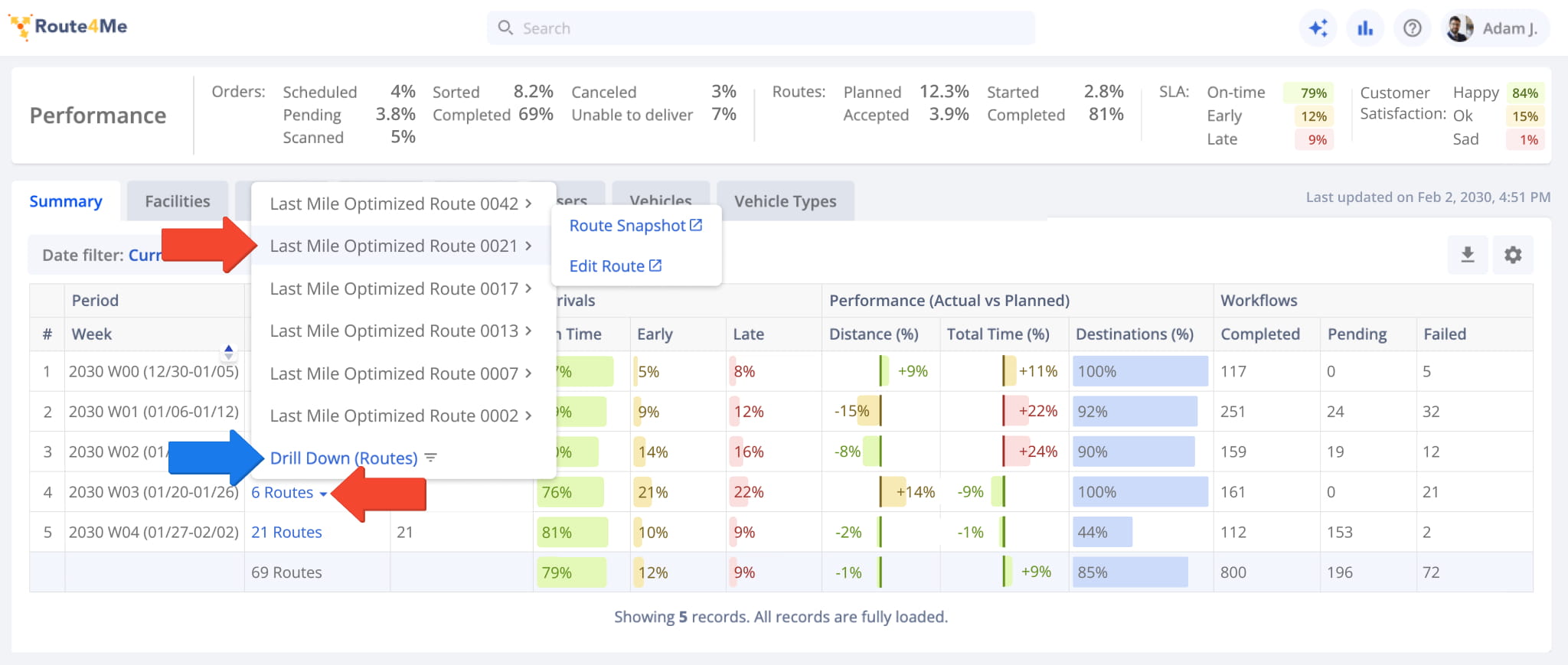Open the help question mark icon
The image size is (1568, 665).
tap(1413, 28)
